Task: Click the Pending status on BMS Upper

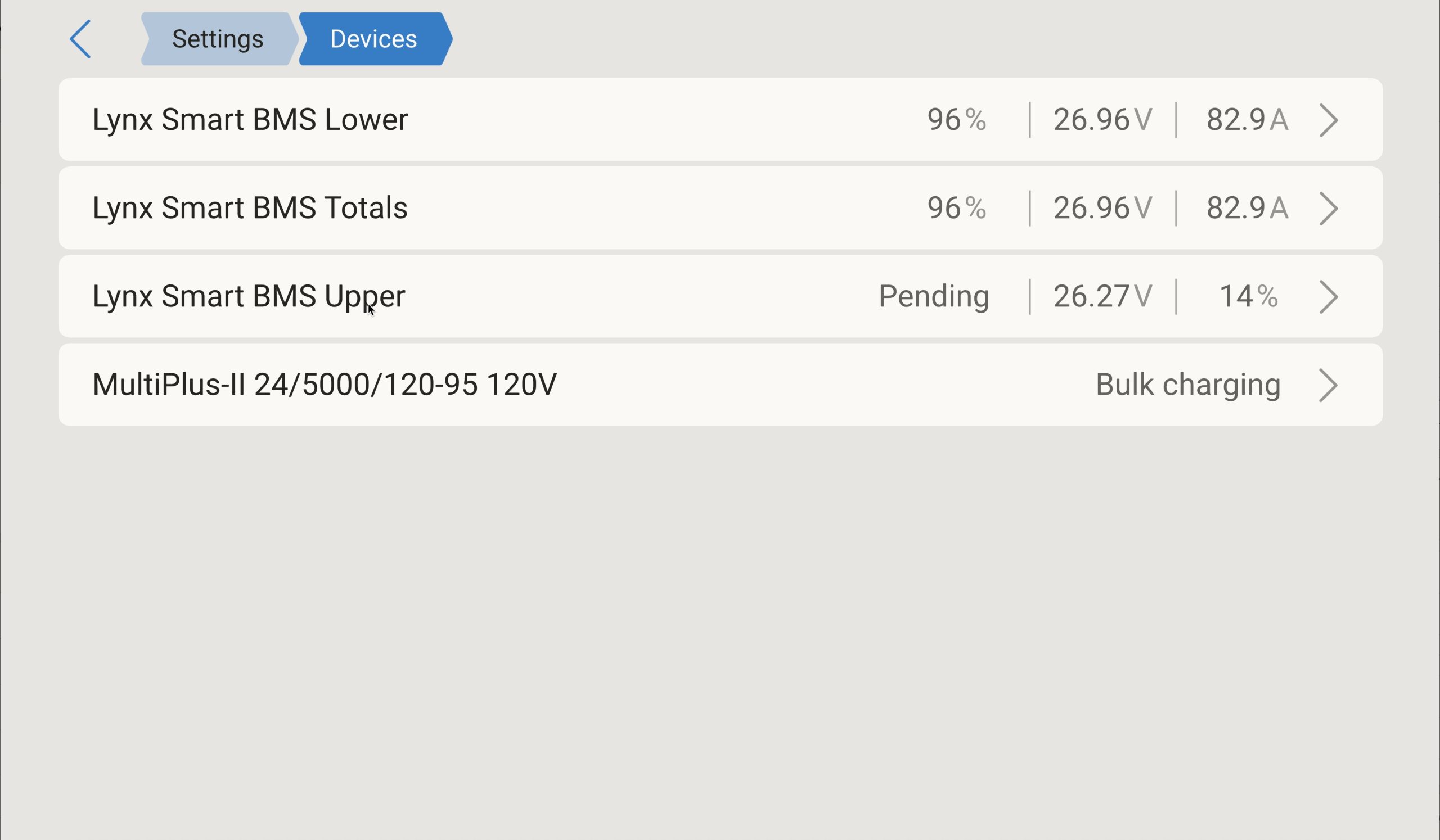Action: tap(934, 296)
